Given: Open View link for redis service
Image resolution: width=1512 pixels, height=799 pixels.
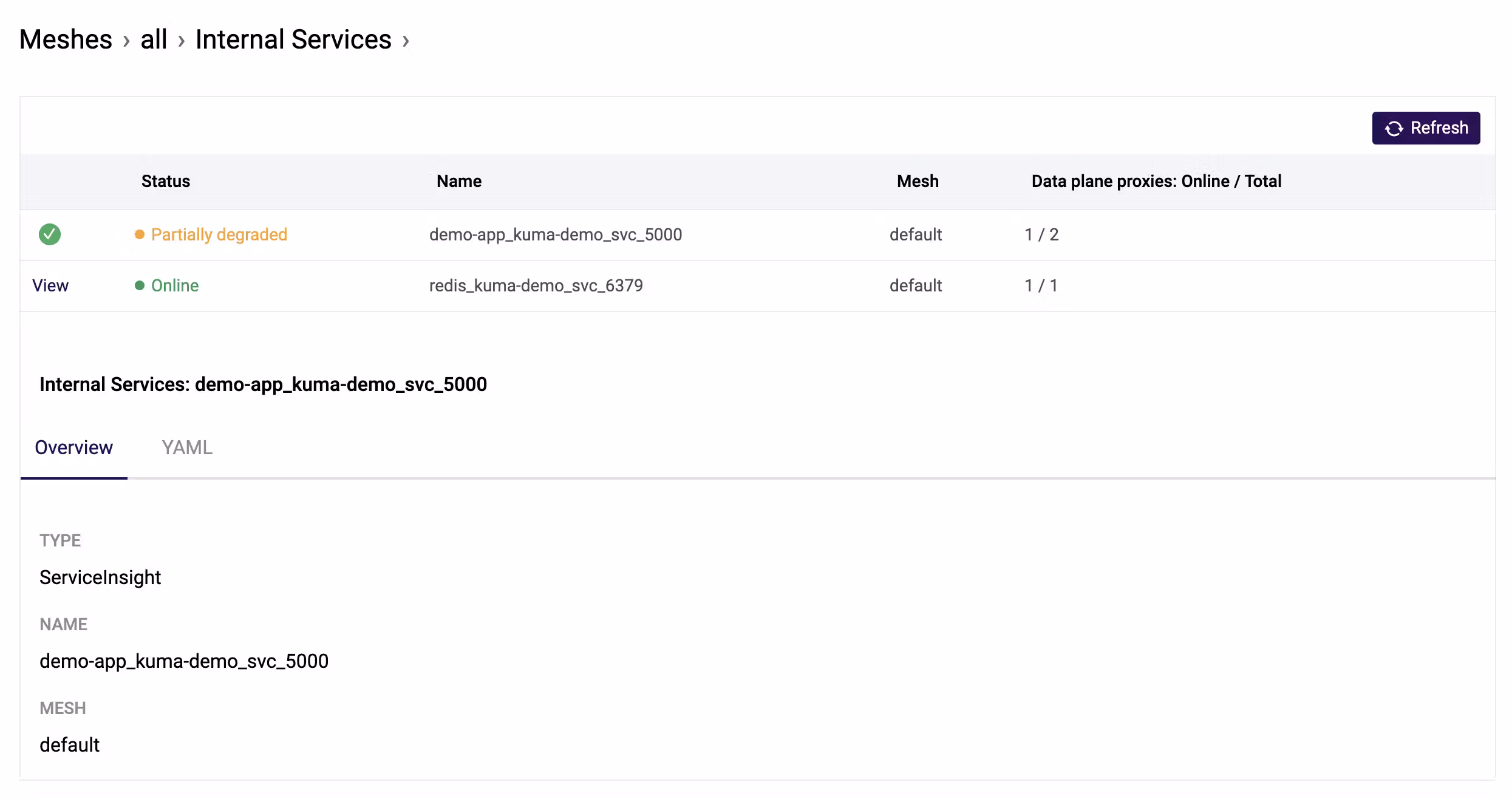Looking at the screenshot, I should (x=50, y=285).
